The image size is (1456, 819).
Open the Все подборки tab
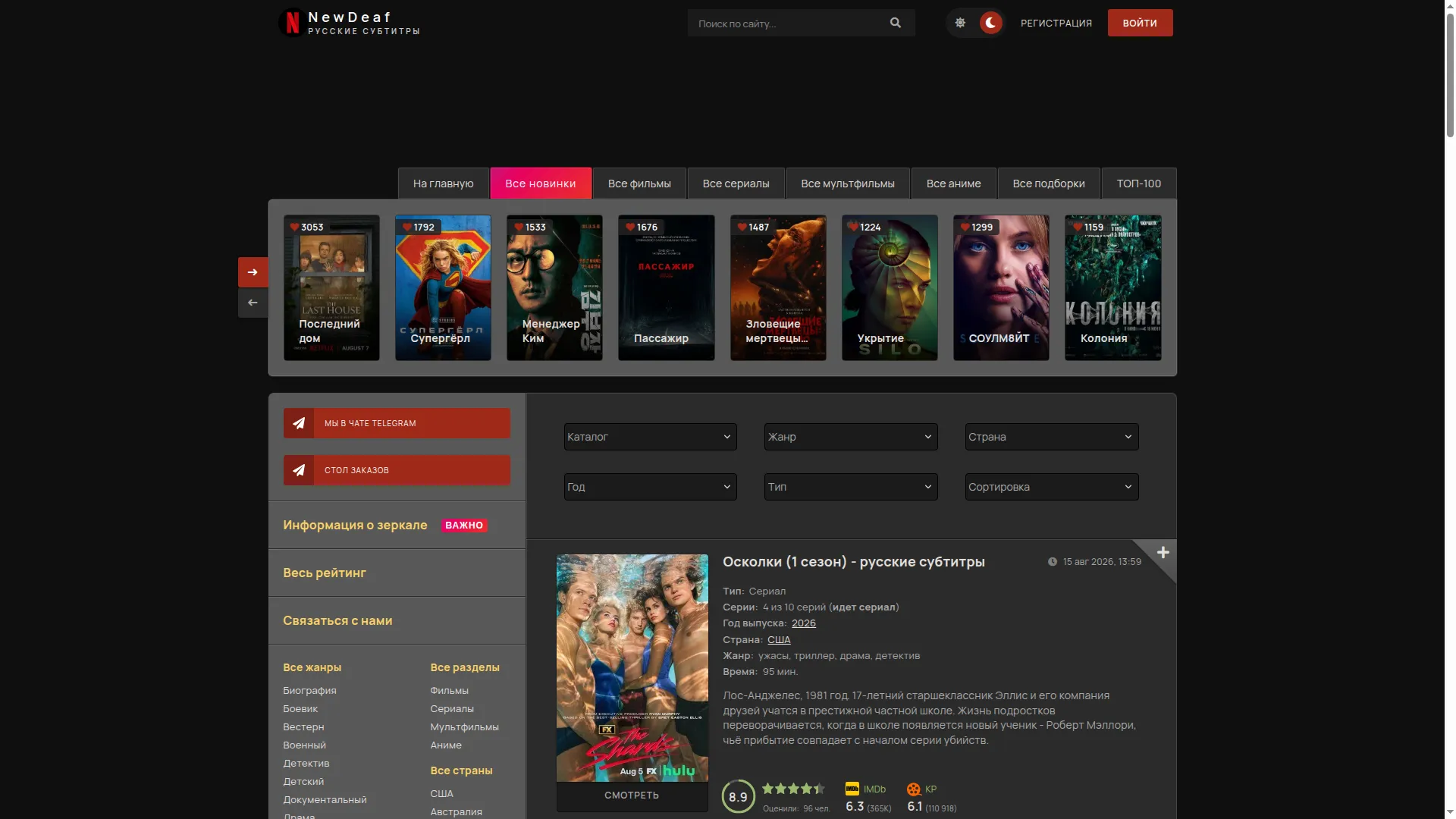pos(1049,184)
